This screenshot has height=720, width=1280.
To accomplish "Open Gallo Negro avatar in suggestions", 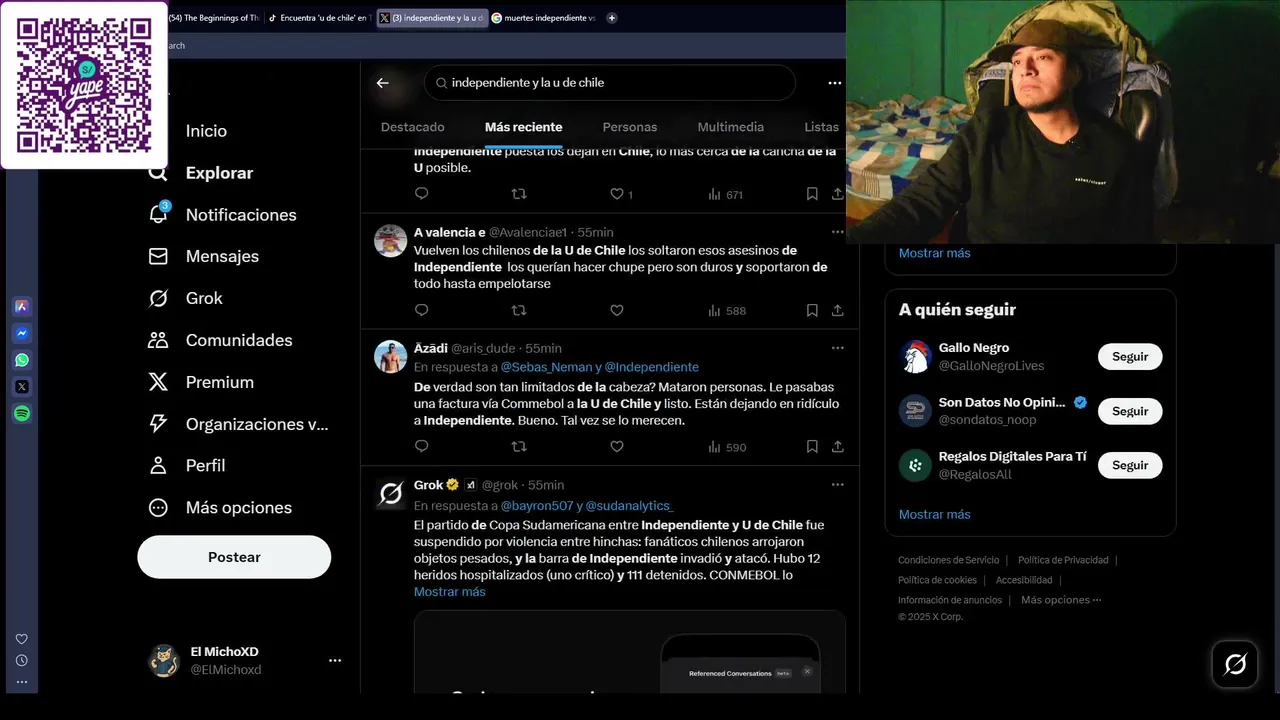I will pyautogui.click(x=915, y=357).
